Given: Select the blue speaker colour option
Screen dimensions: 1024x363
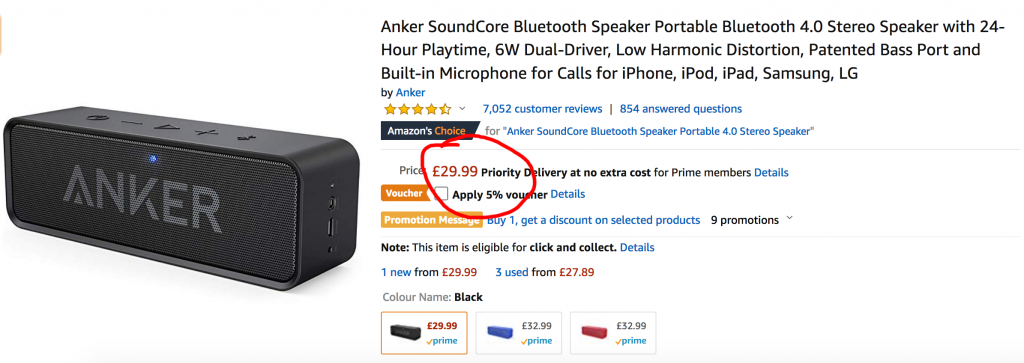Looking at the screenshot, I should tap(519, 333).
